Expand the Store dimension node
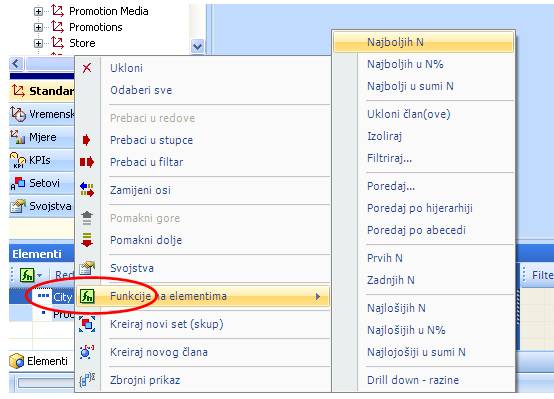This screenshot has width=554, height=399. (38, 43)
